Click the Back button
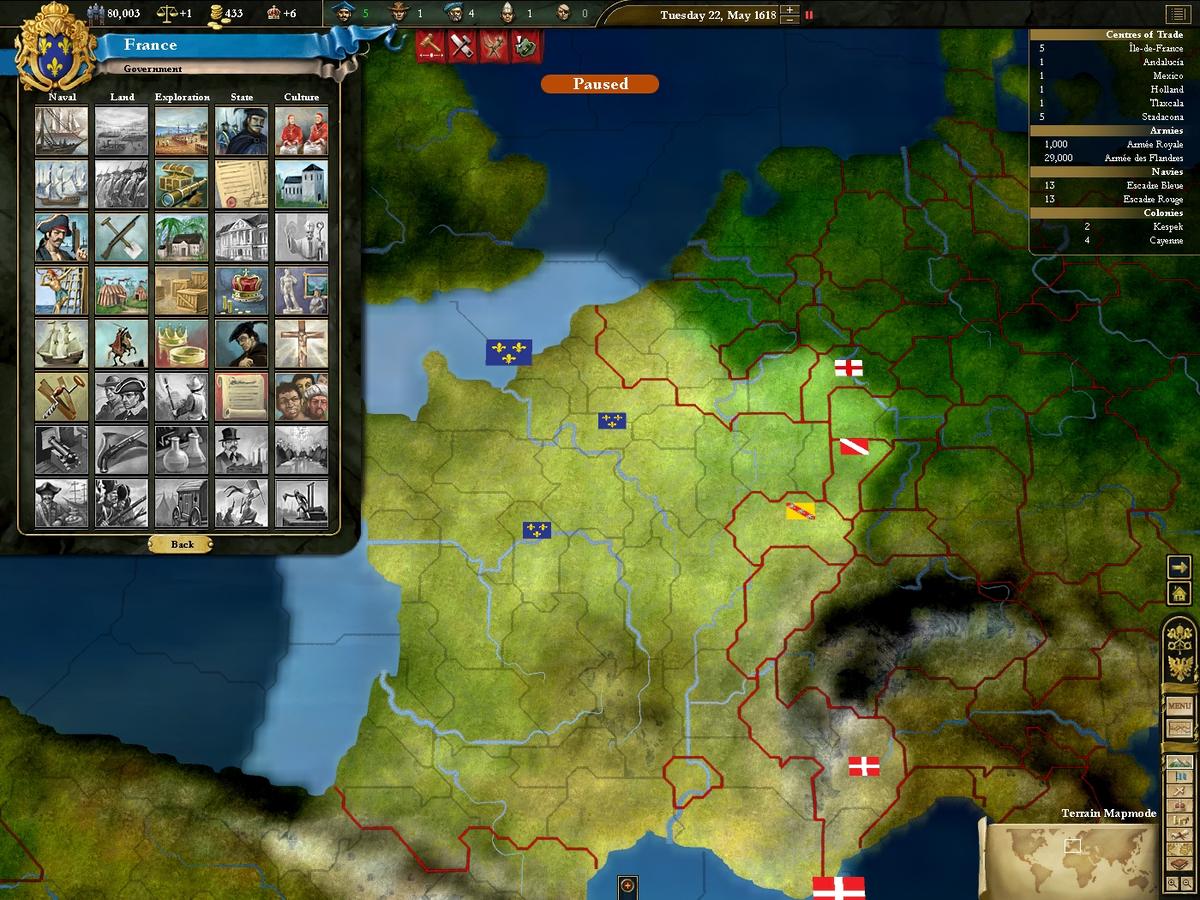 click(182, 544)
